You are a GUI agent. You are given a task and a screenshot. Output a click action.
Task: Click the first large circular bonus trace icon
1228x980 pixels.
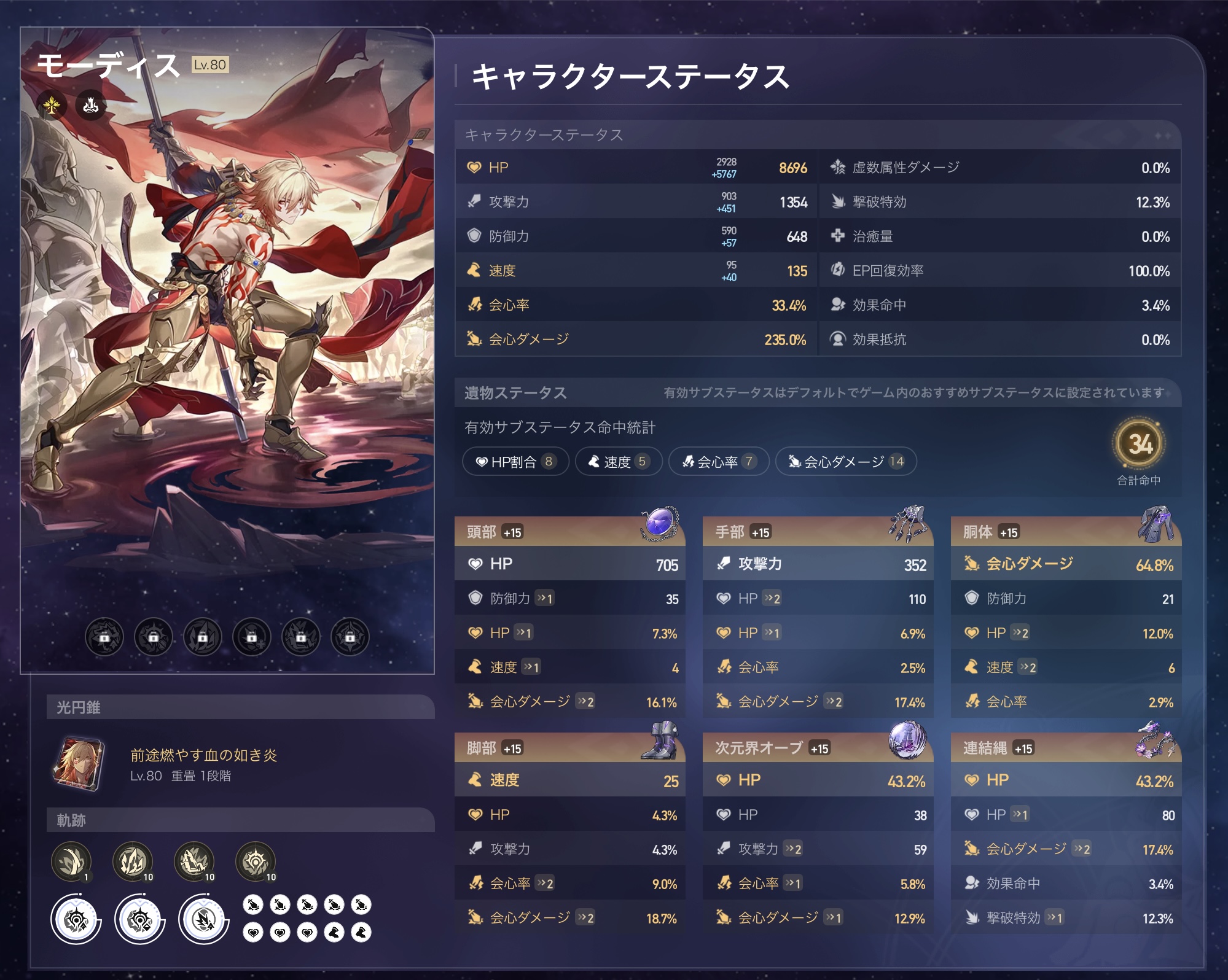pos(76,919)
